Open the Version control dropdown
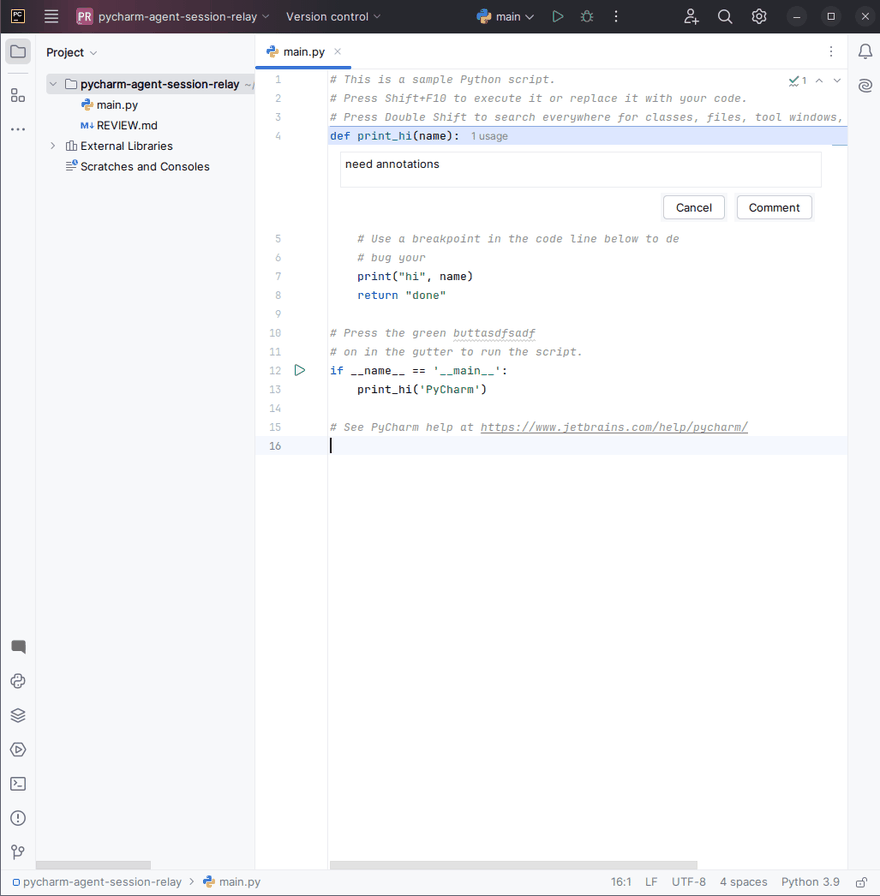 click(x=333, y=17)
